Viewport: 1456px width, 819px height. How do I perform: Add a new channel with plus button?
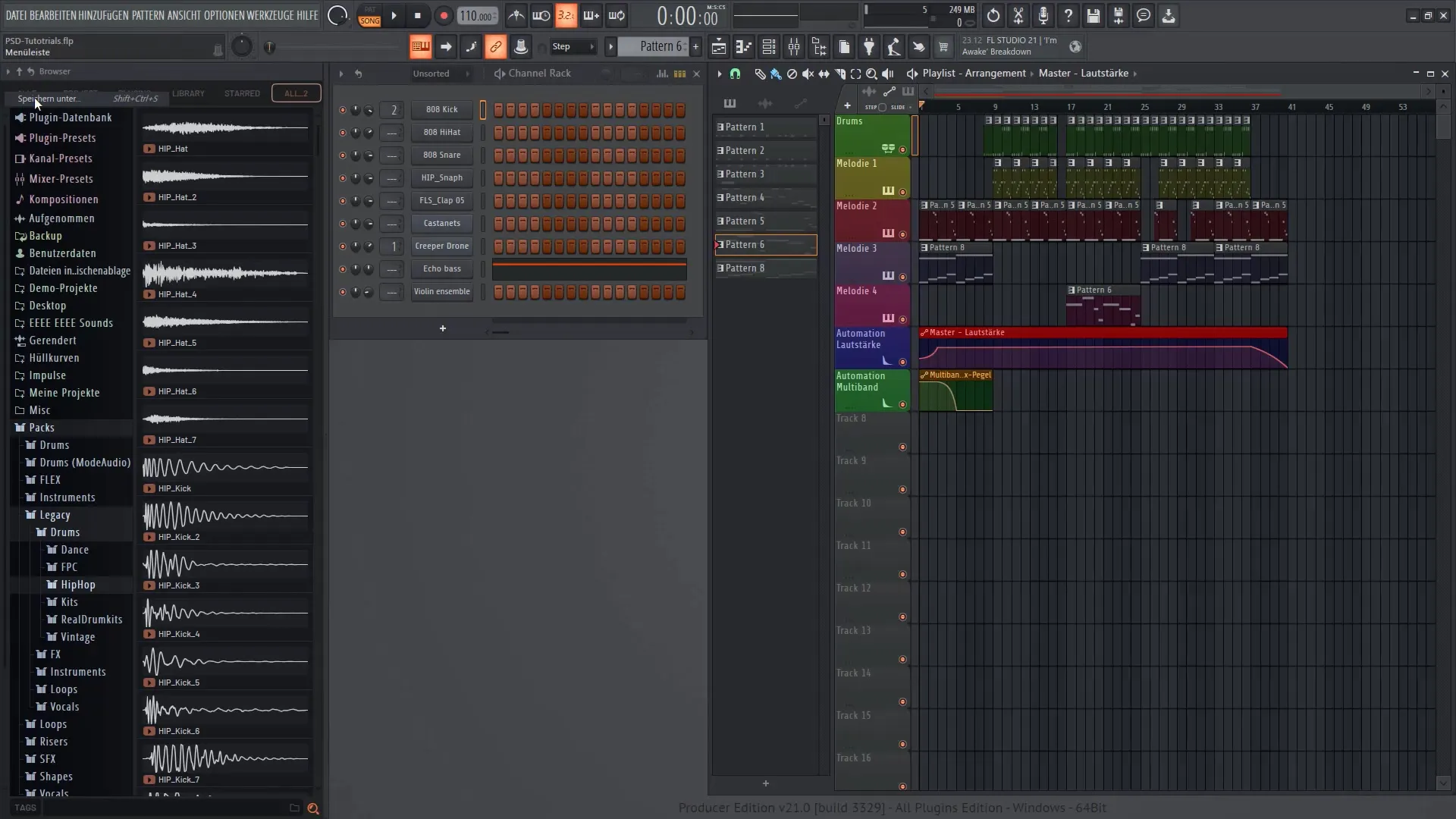coord(443,328)
